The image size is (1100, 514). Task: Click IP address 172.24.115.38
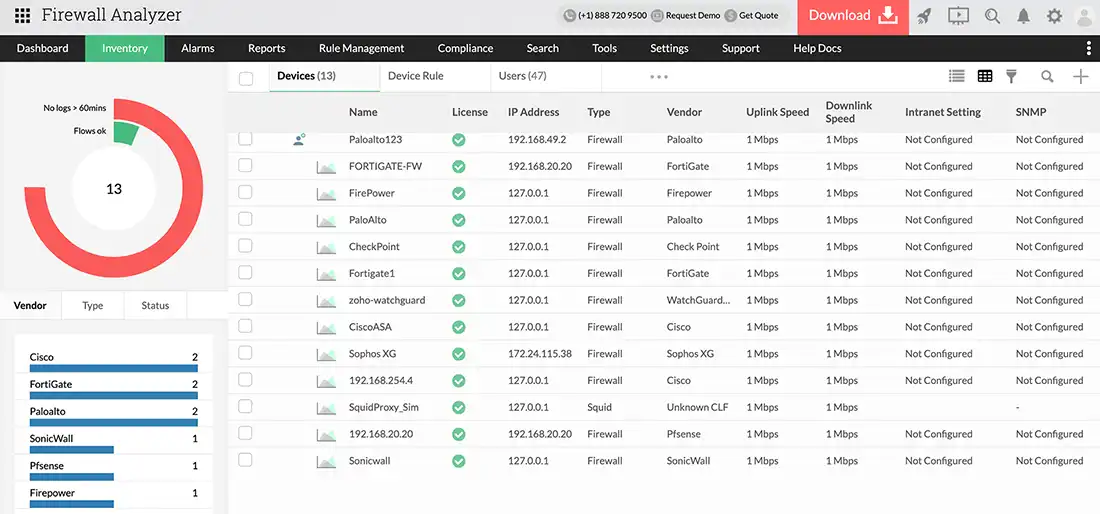[x=540, y=354]
